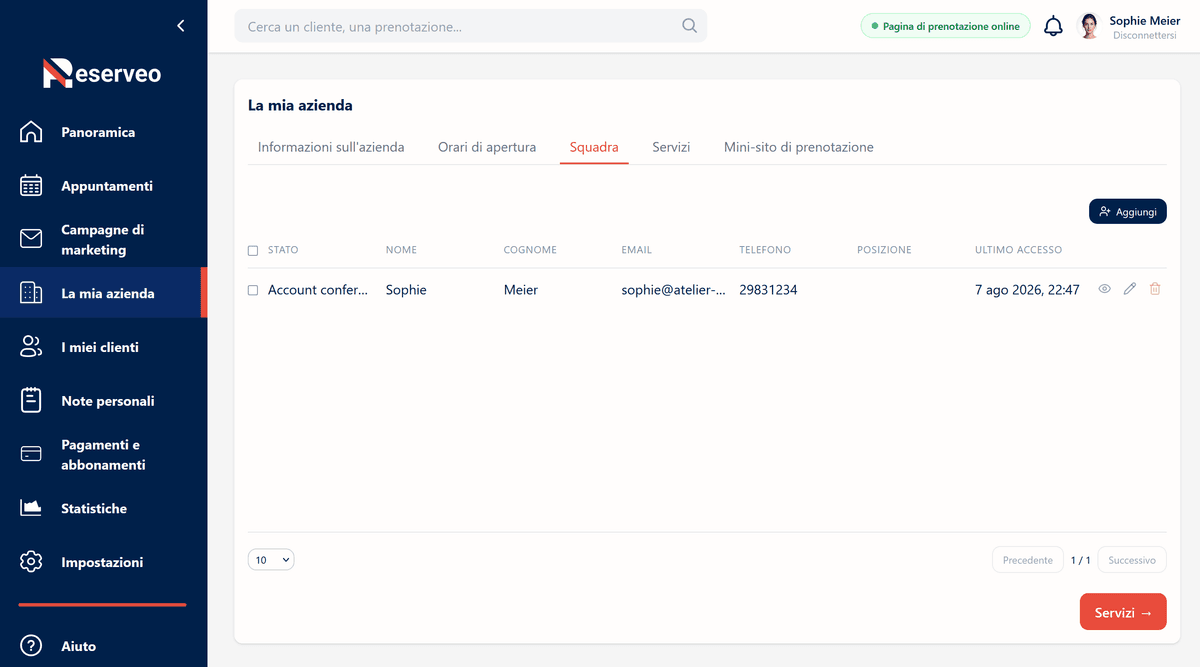
Task: Click the red Servizi → button
Action: click(1123, 612)
